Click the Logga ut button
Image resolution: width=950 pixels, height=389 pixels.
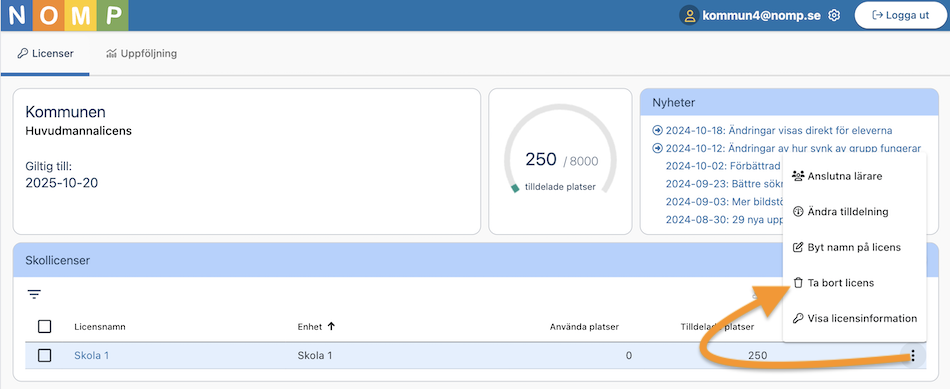click(900, 16)
